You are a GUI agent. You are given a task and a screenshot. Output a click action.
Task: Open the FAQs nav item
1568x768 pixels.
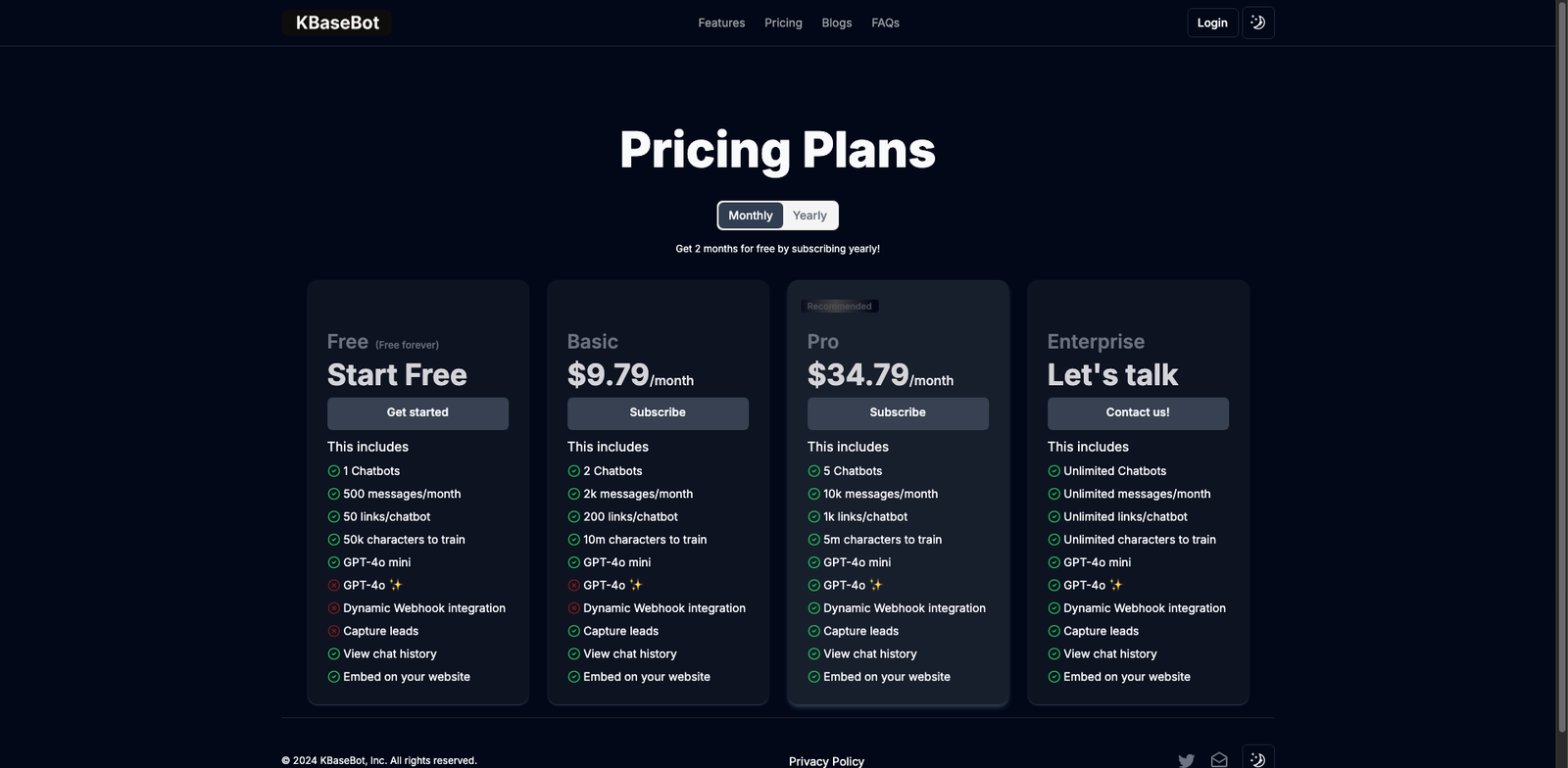point(885,23)
